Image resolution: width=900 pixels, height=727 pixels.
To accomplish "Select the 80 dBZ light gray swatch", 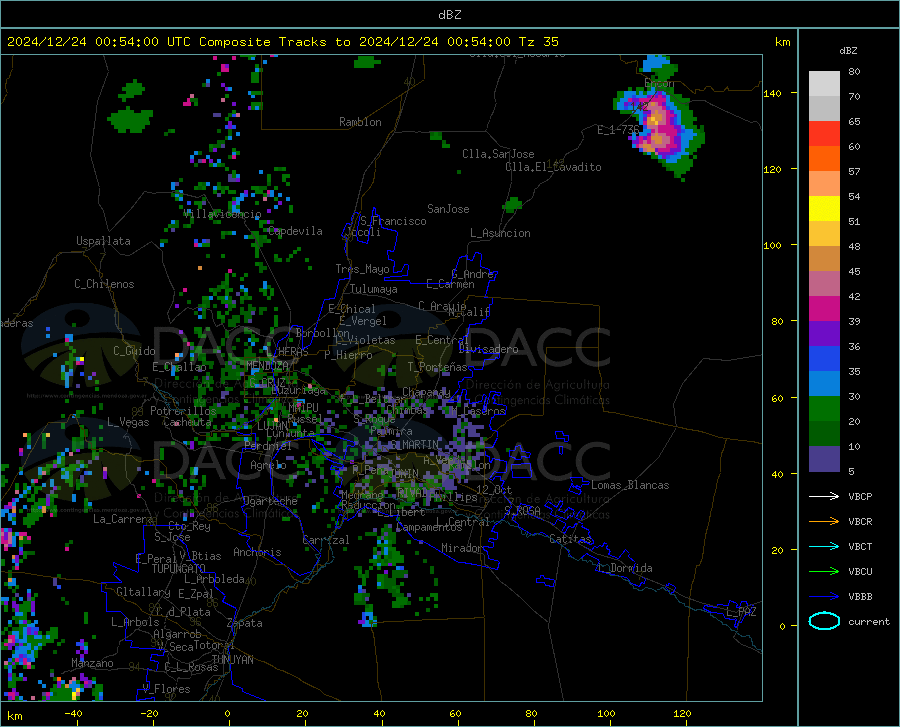I will 824,83.
